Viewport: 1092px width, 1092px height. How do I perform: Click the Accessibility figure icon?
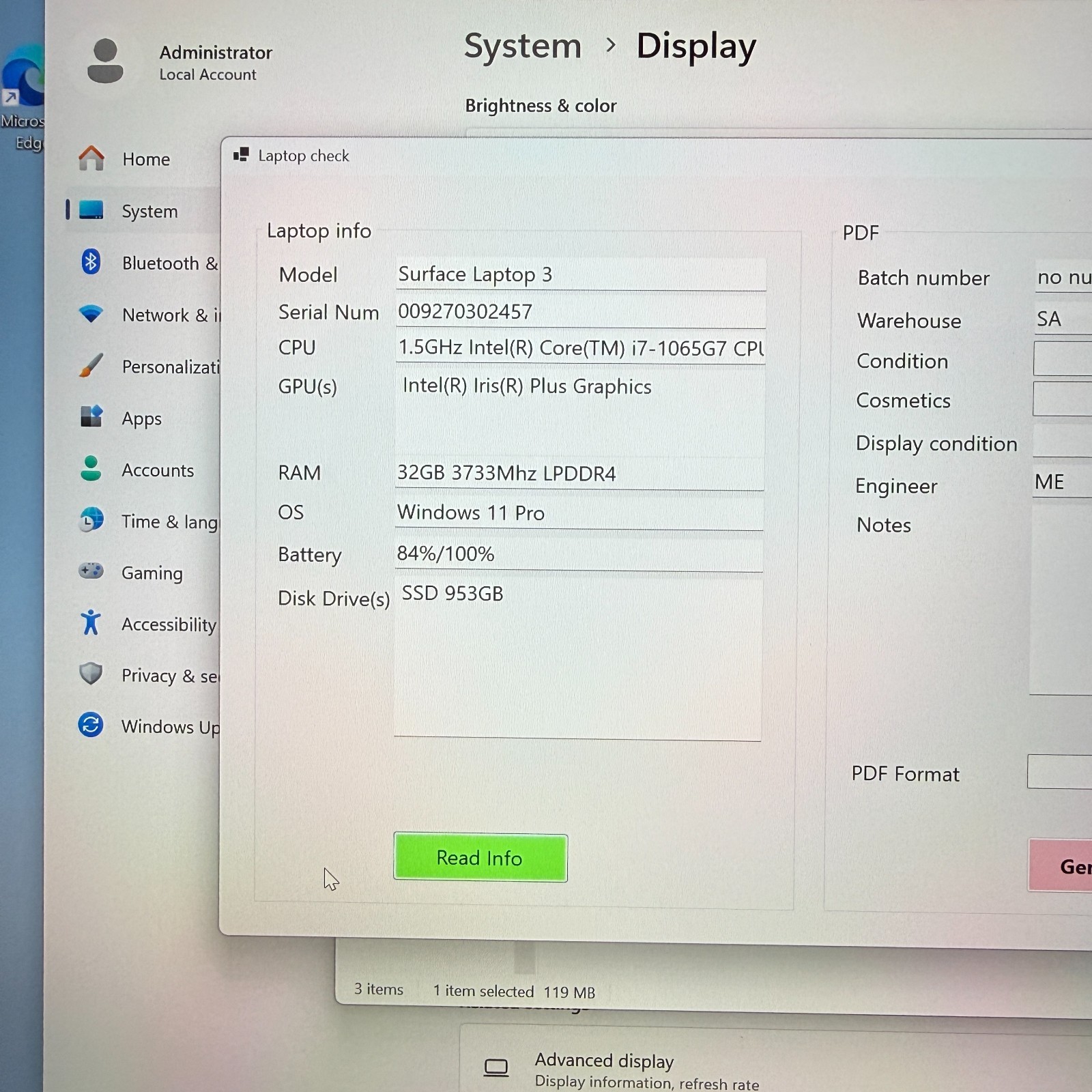91,622
